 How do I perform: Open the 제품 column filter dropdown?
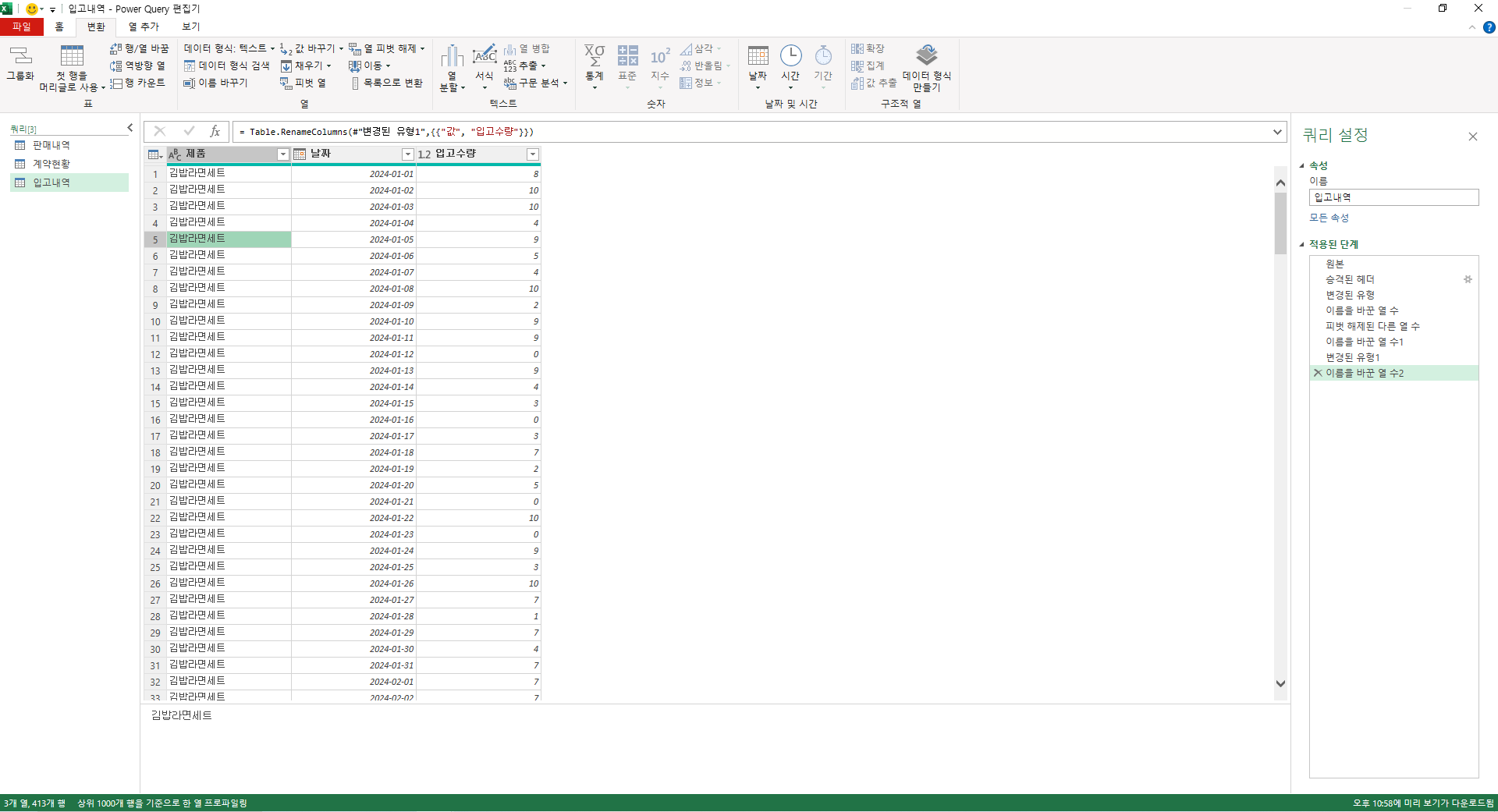[283, 154]
